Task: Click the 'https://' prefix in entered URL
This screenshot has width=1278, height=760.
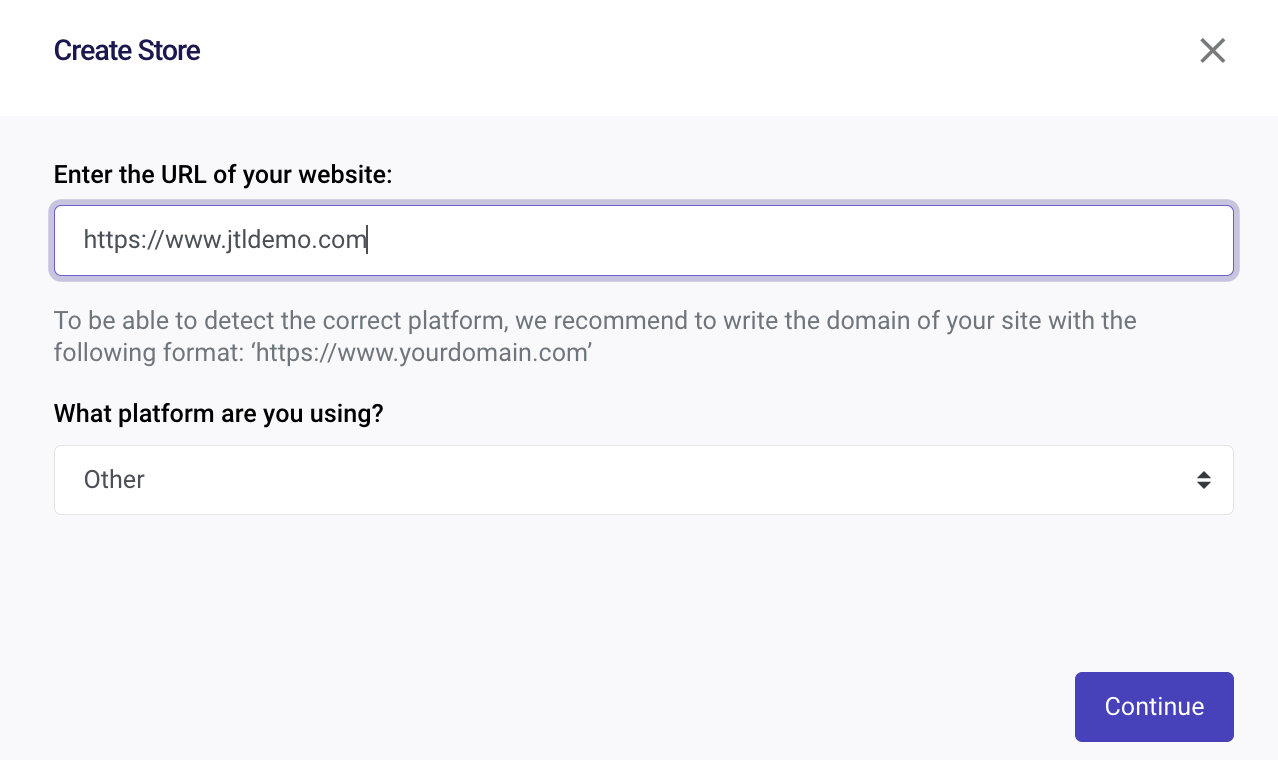Action: tap(124, 240)
